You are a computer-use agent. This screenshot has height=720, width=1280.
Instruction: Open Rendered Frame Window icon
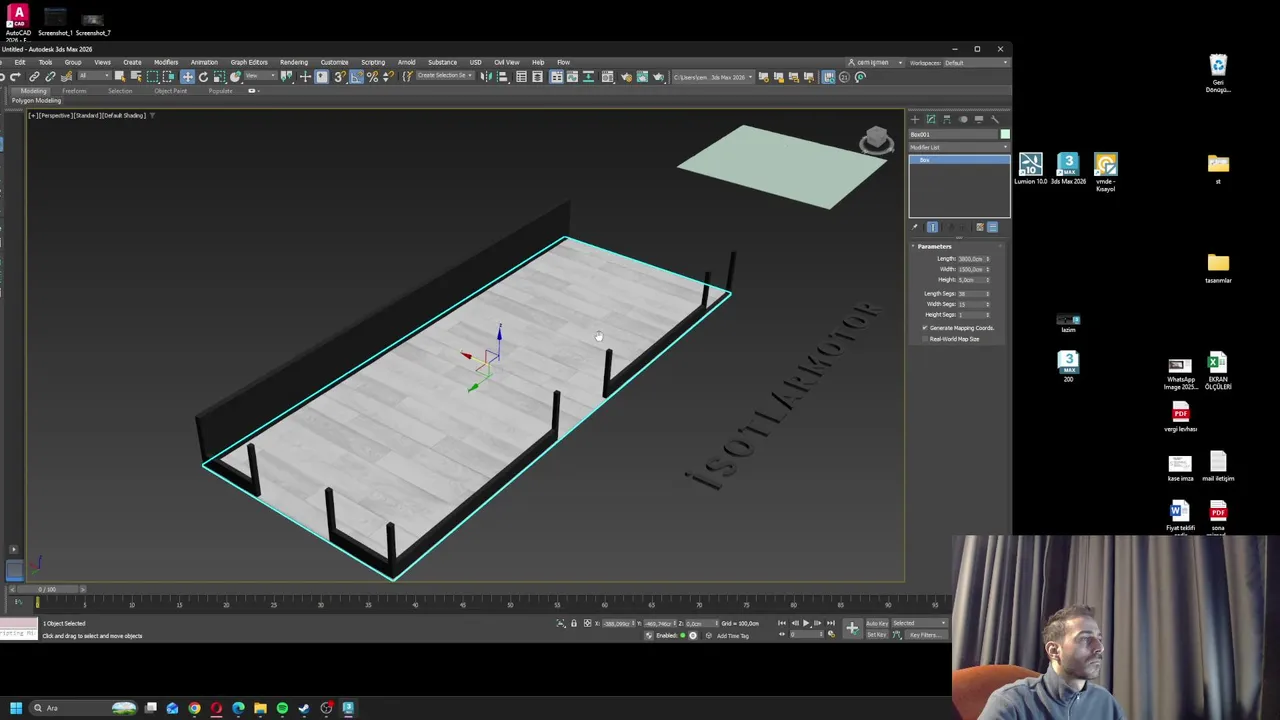tap(643, 77)
